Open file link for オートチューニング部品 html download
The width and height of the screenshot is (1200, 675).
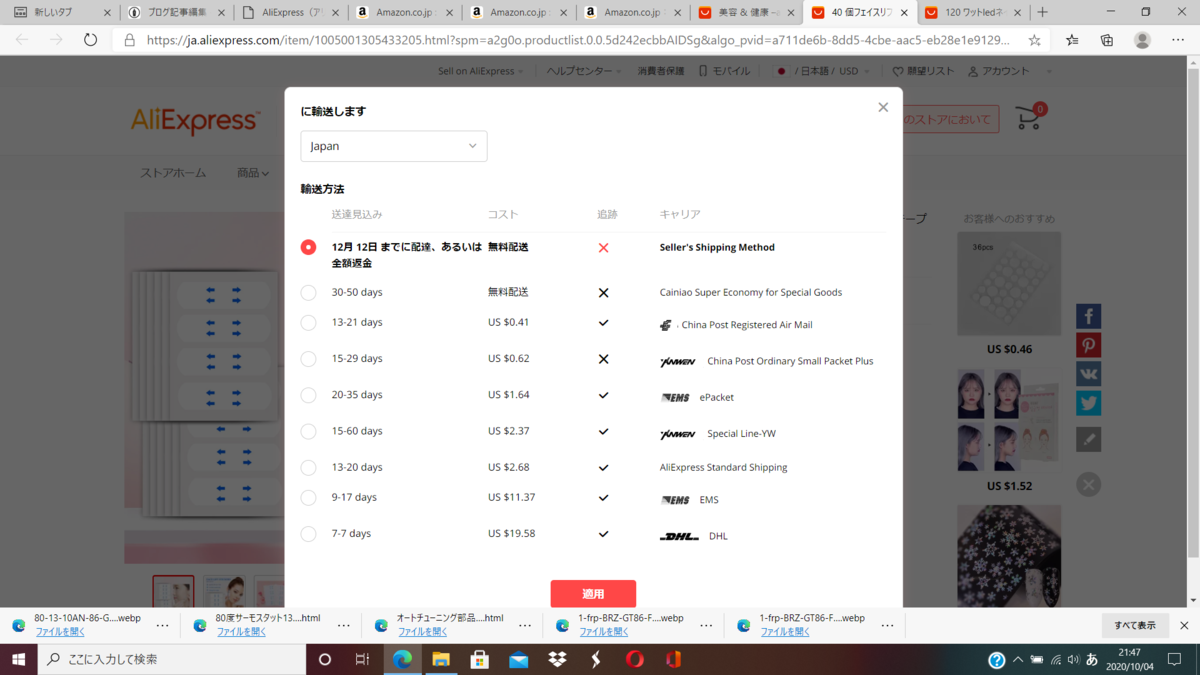423,632
